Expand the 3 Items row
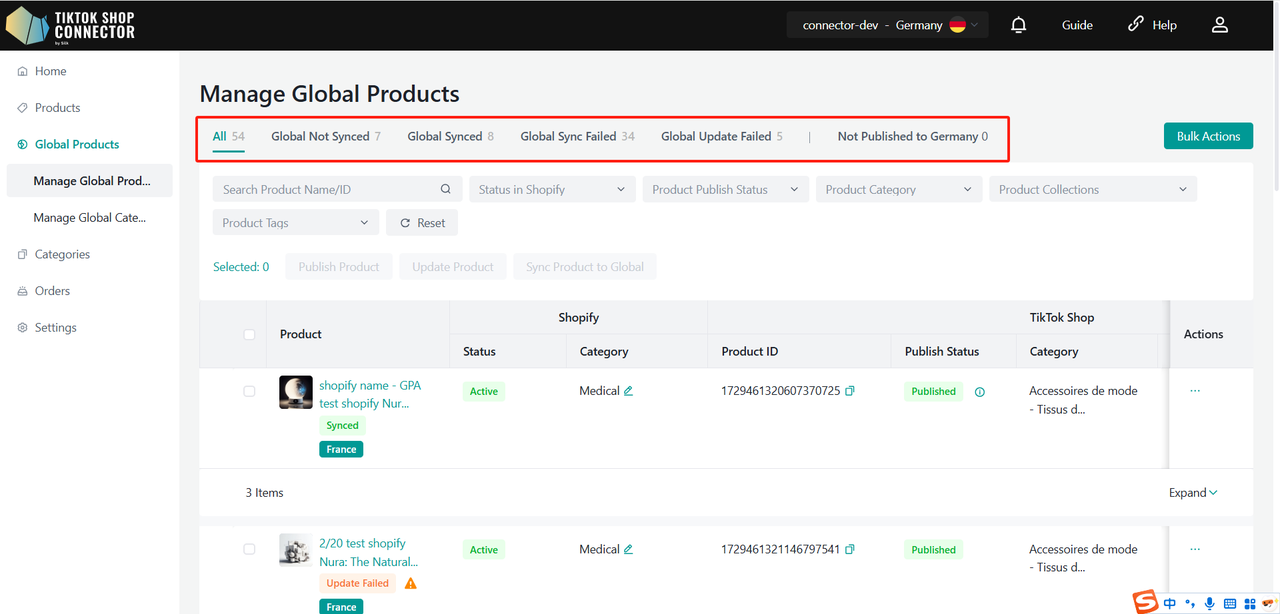Image resolution: width=1280 pixels, height=614 pixels. coord(1193,492)
